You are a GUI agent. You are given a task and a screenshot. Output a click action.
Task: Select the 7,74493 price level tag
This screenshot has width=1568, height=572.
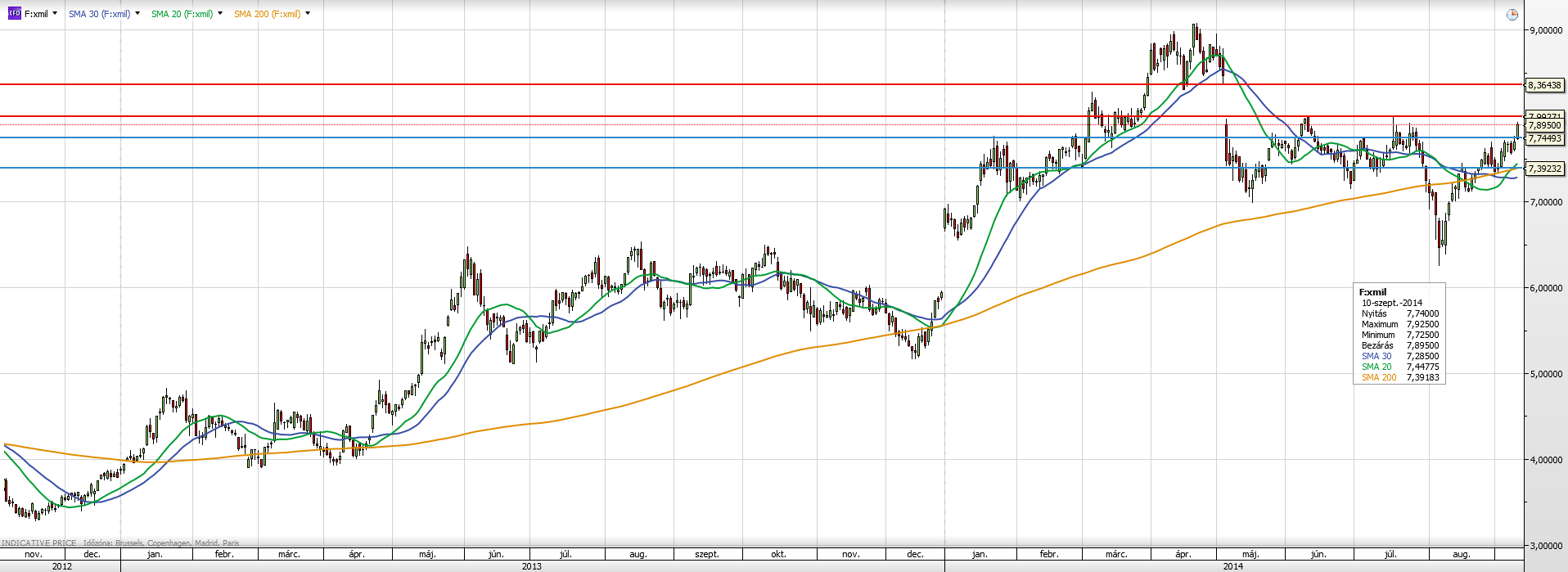pyautogui.click(x=1544, y=138)
